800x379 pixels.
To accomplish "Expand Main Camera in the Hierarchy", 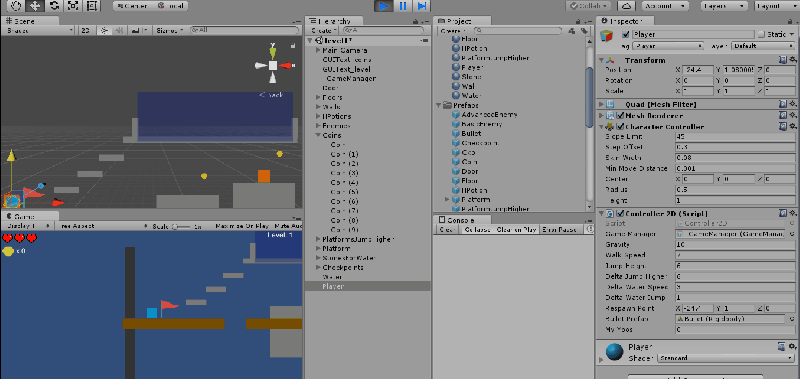I will tap(318, 50).
